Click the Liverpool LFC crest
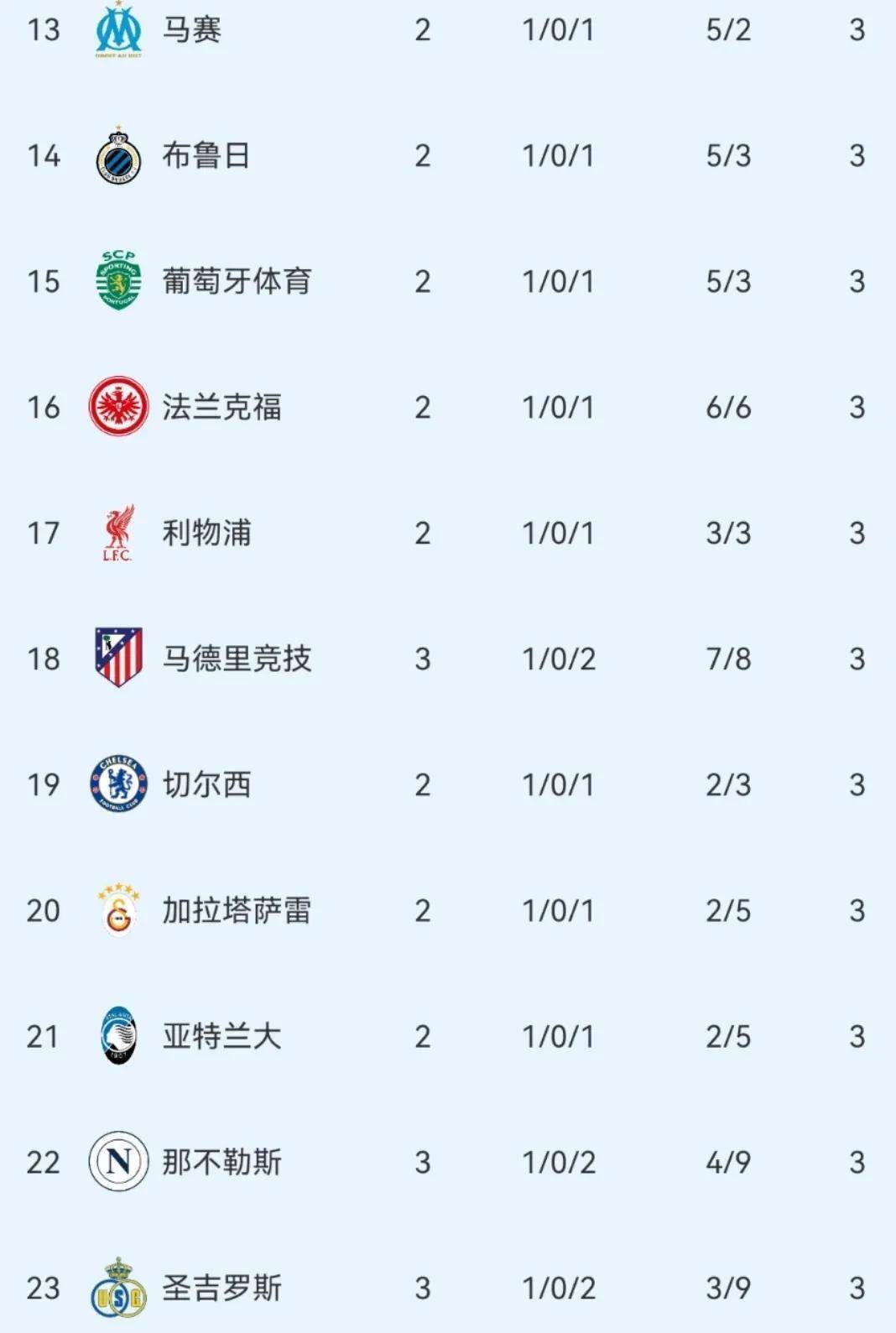This screenshot has height=1333, width=896. 118,533
